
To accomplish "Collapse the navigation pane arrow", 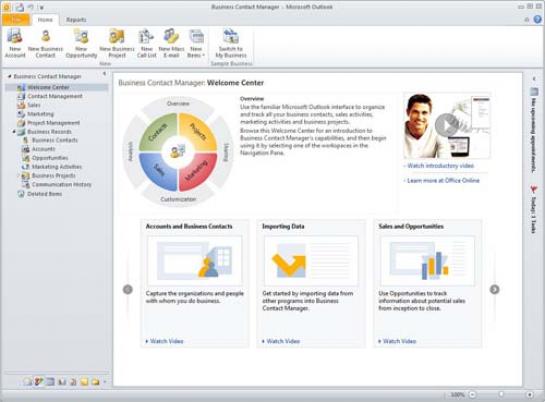I will (x=104, y=74).
